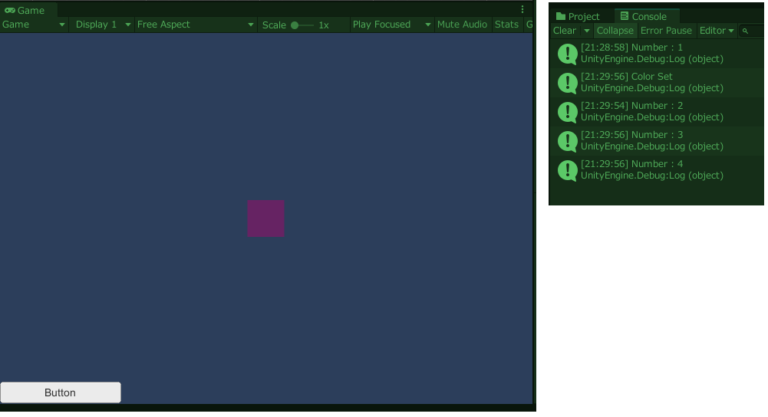768x417 pixels.
Task: Click the info icon of the 'Number : 4' log
Action: coord(568,170)
